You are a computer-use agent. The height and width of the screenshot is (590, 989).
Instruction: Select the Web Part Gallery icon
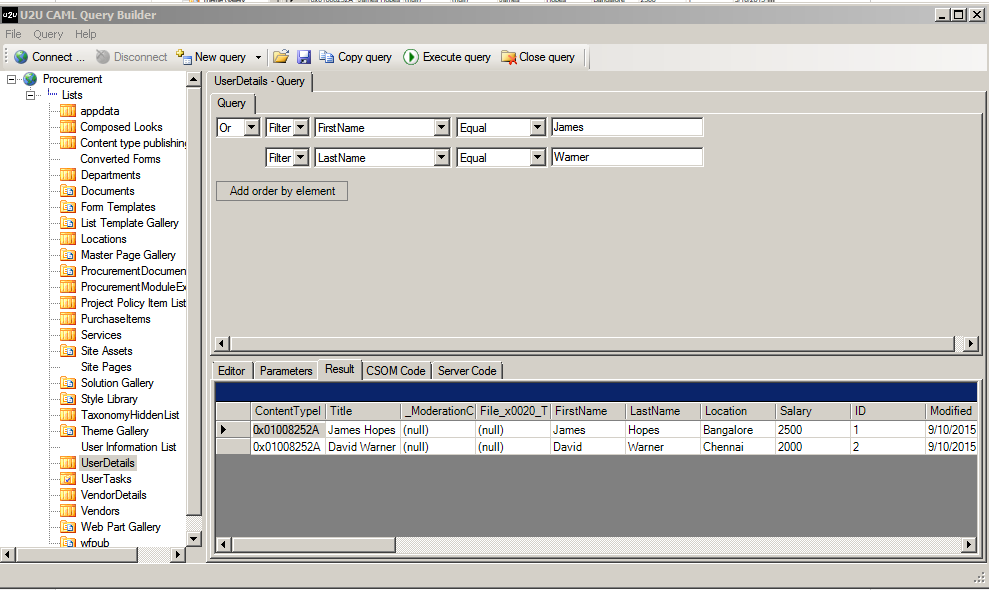point(68,527)
